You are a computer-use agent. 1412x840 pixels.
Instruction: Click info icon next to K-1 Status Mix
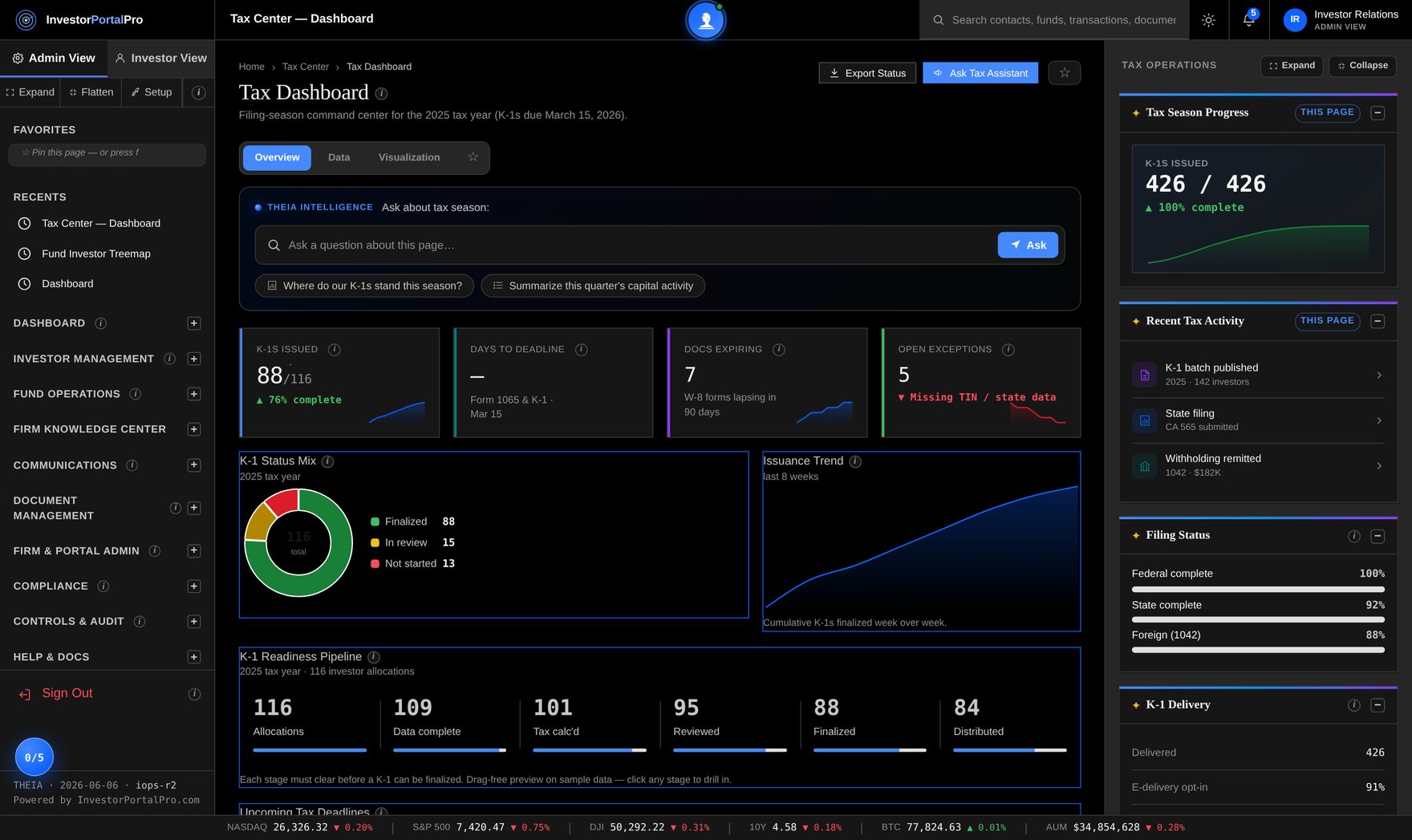click(x=327, y=461)
